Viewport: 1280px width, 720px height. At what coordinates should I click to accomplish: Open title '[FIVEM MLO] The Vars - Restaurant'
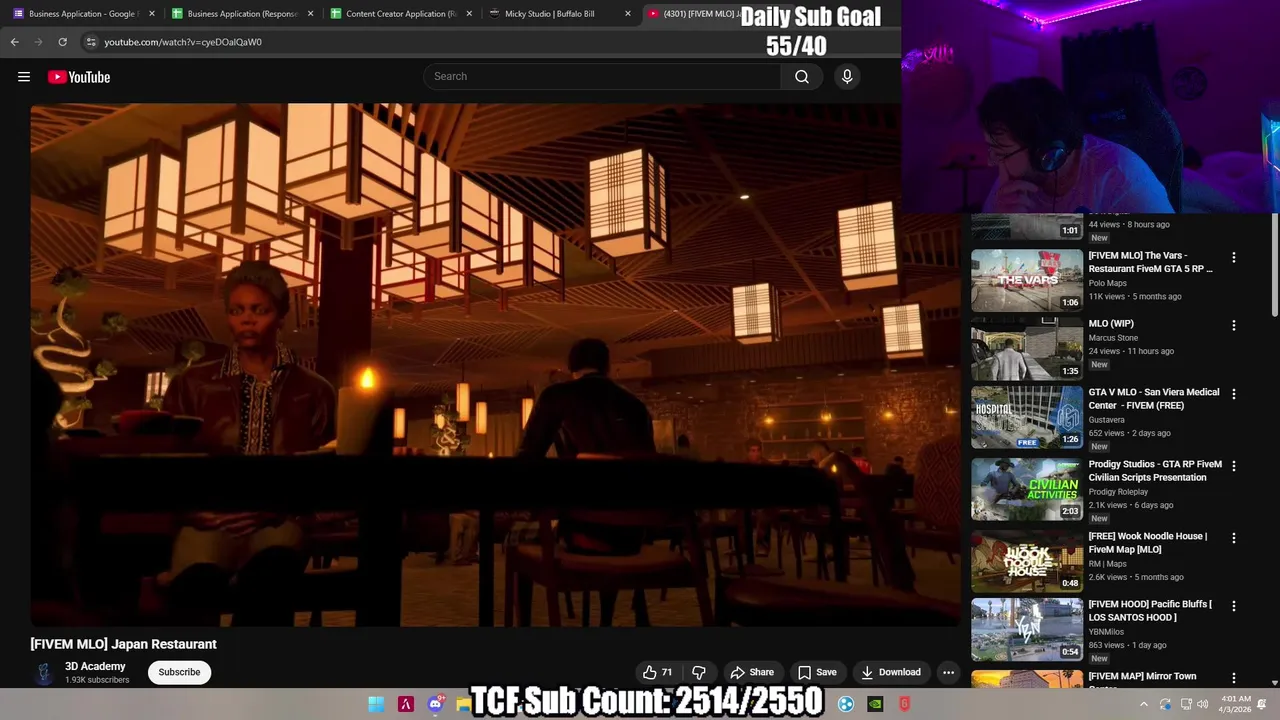(1150, 262)
